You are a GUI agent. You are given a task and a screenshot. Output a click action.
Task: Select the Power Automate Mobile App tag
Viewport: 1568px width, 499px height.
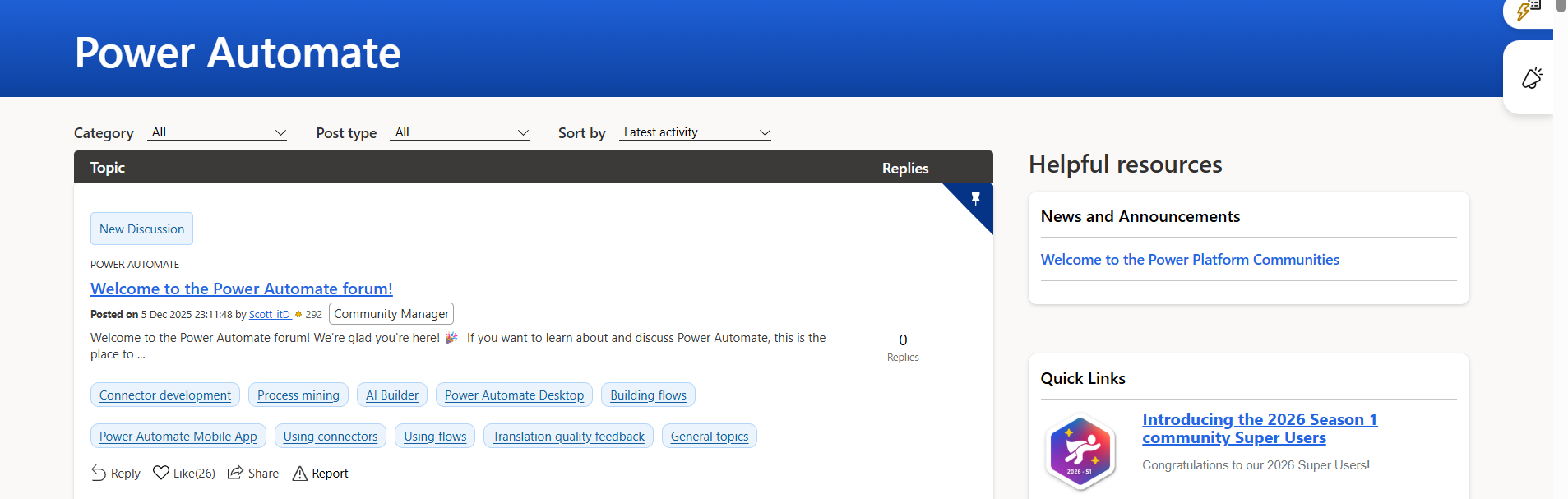coord(178,436)
